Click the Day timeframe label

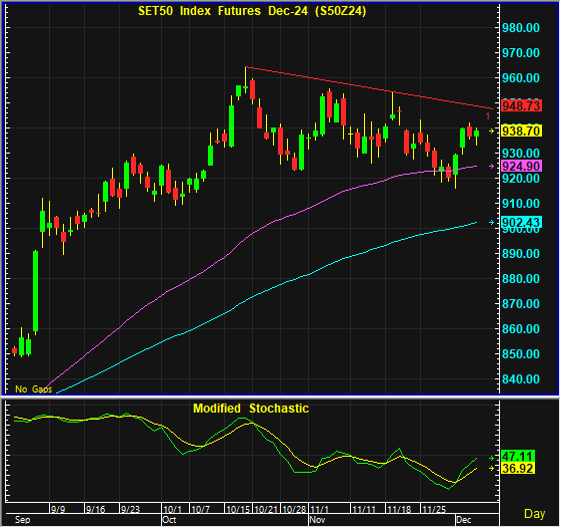pos(535,514)
